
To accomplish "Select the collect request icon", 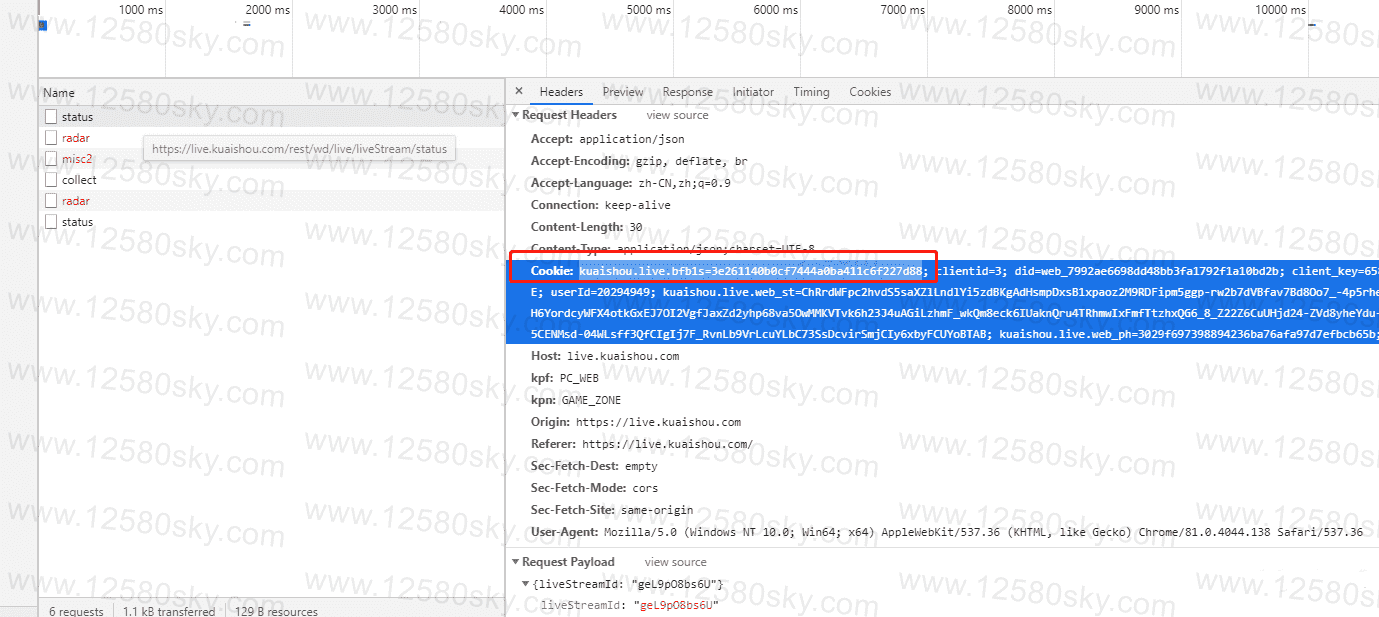I will (x=51, y=180).
